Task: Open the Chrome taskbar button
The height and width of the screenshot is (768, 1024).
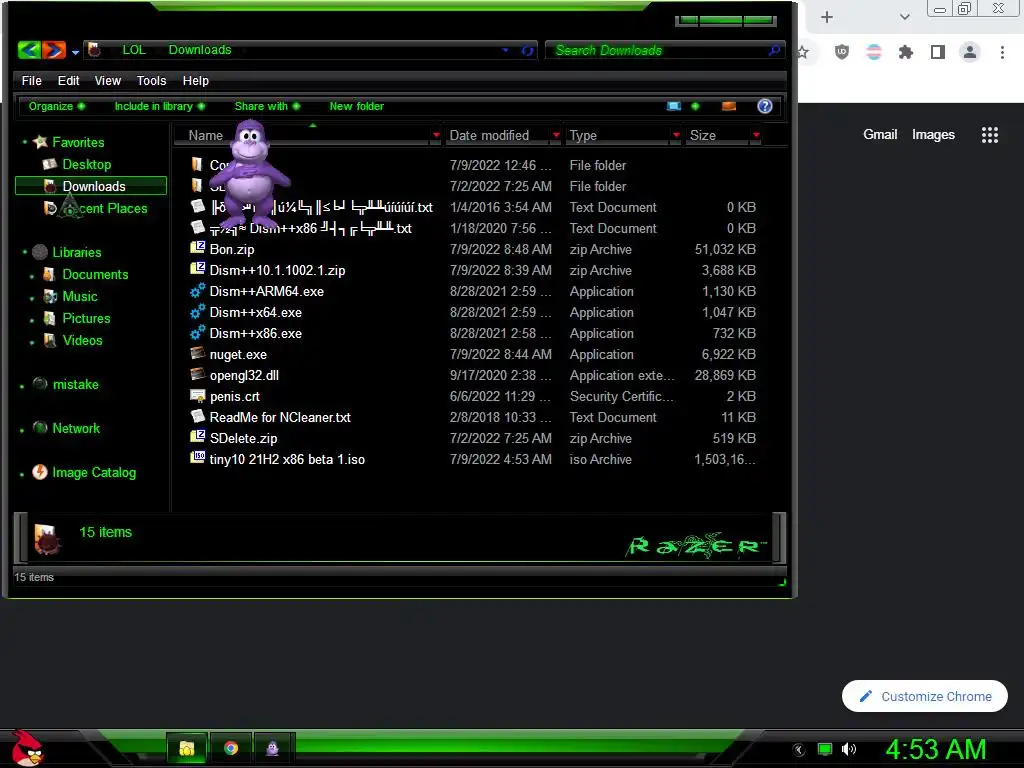Action: (231, 748)
